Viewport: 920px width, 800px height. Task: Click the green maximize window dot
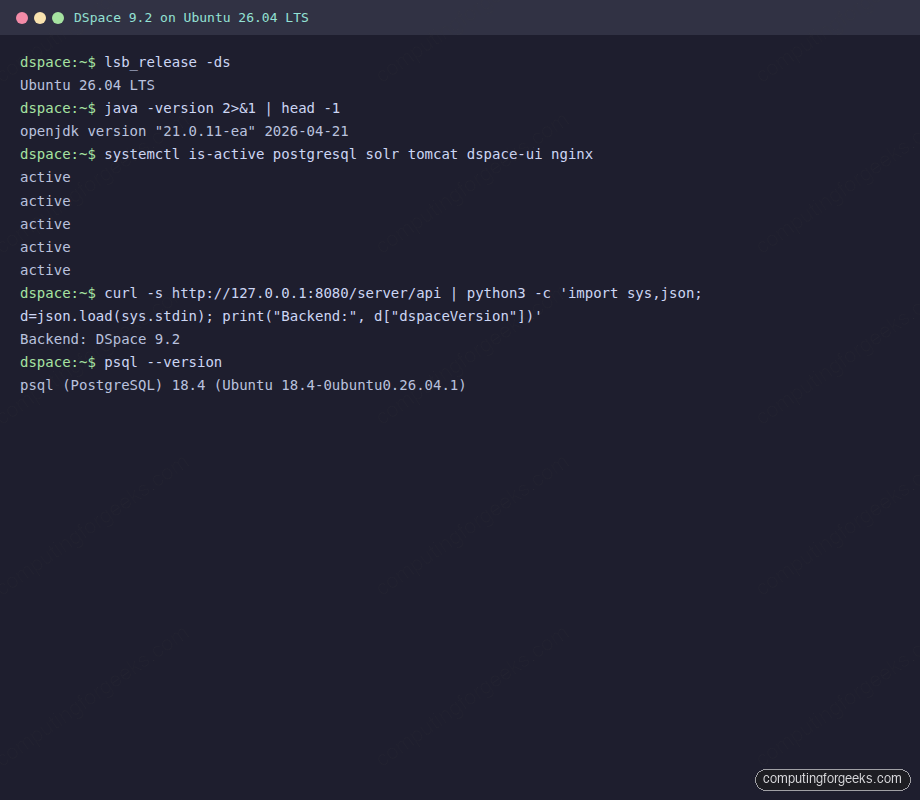pyautogui.click(x=58, y=18)
